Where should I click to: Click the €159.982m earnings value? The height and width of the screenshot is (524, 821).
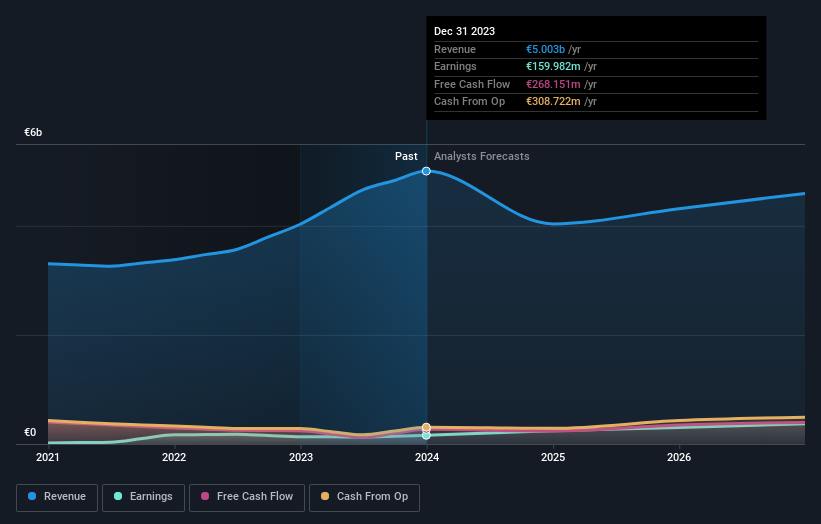[553, 66]
